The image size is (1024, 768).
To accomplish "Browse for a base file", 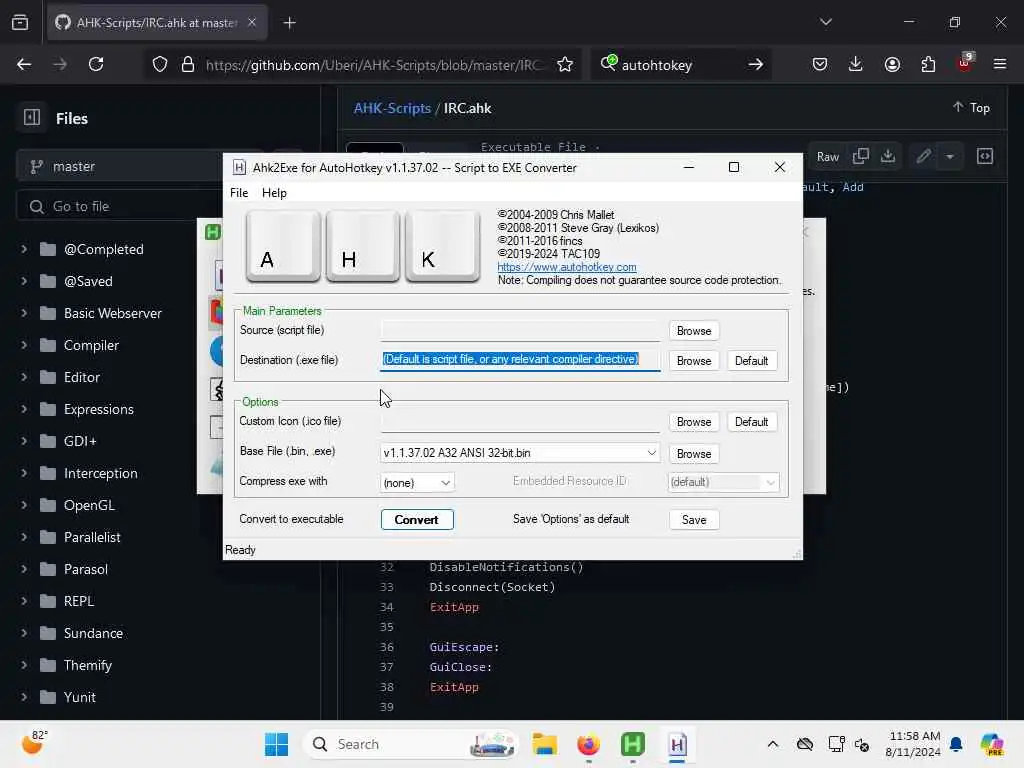I will point(694,454).
